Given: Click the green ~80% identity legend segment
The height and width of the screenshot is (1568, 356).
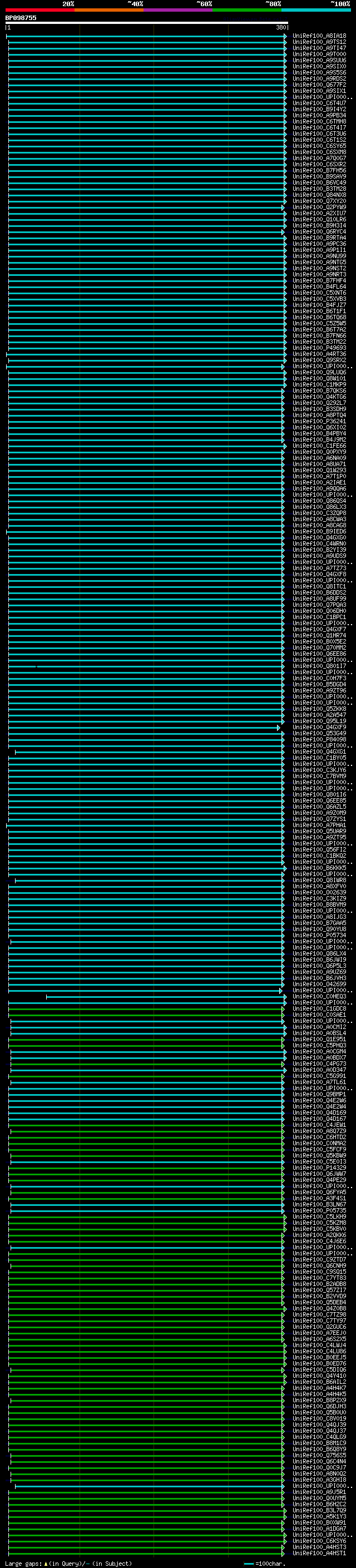Looking at the screenshot, I should (x=247, y=10).
